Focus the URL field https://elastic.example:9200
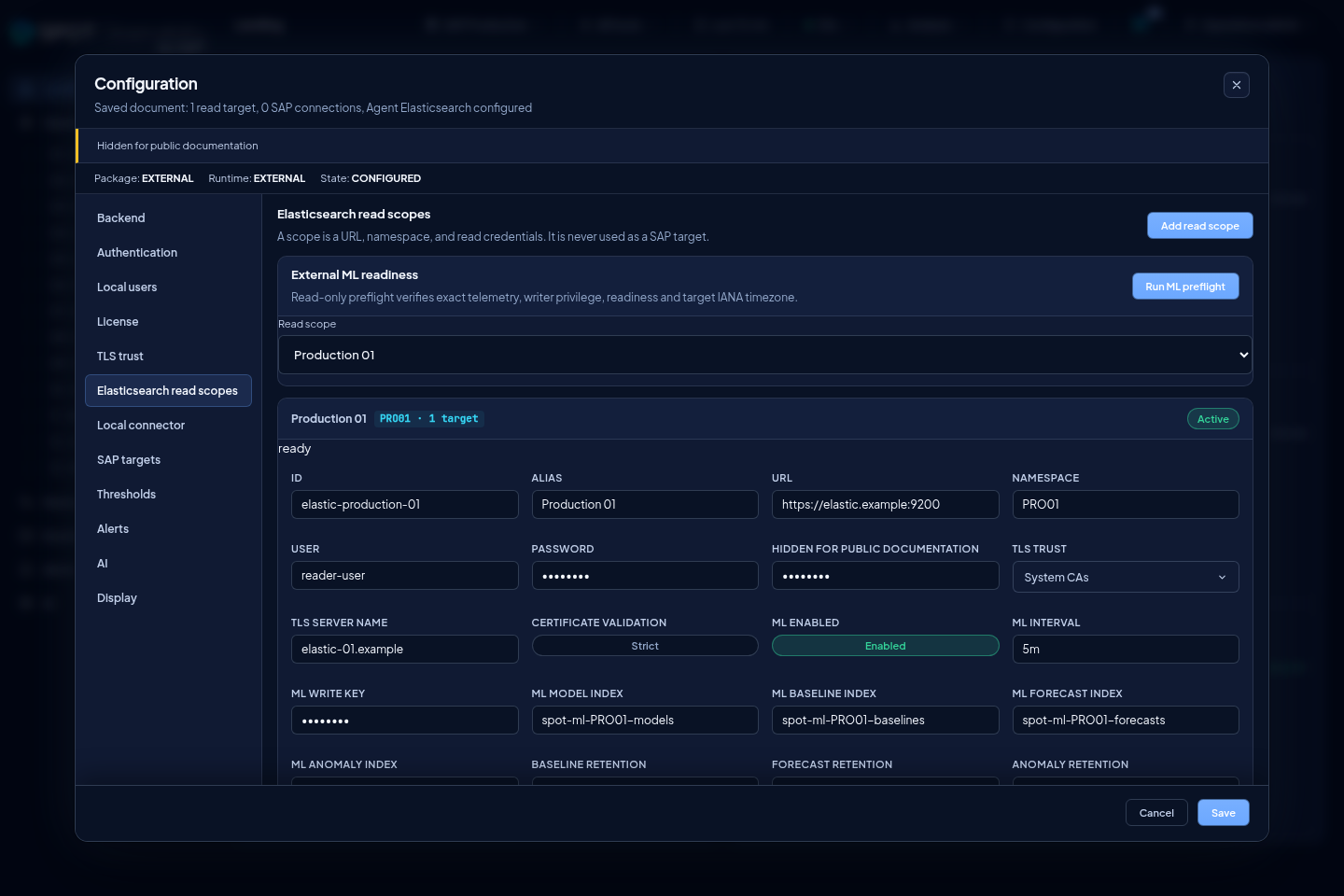This screenshot has height=896, width=1344. point(886,505)
